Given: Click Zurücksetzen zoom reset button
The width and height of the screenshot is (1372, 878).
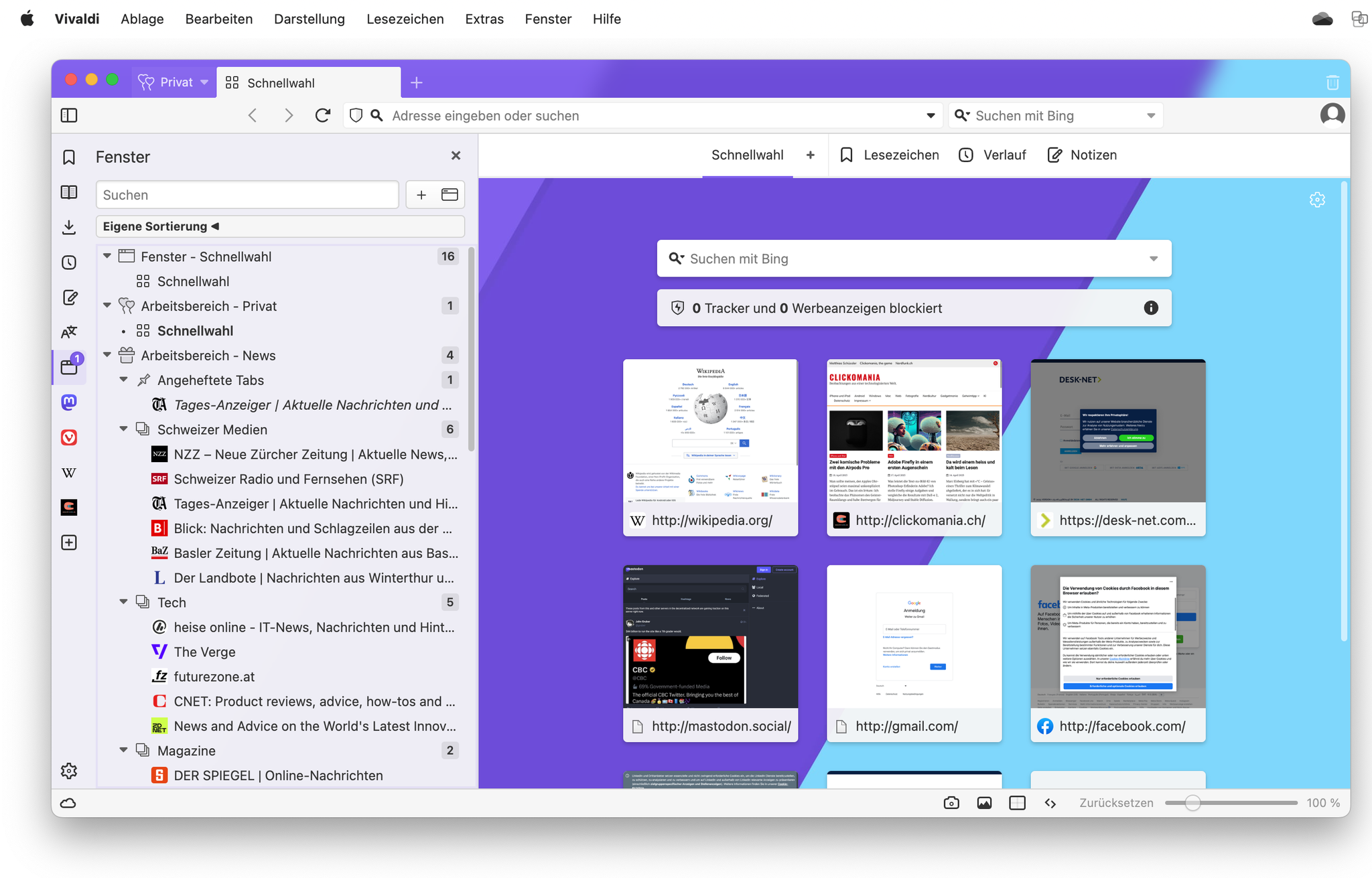Looking at the screenshot, I should [x=1116, y=803].
